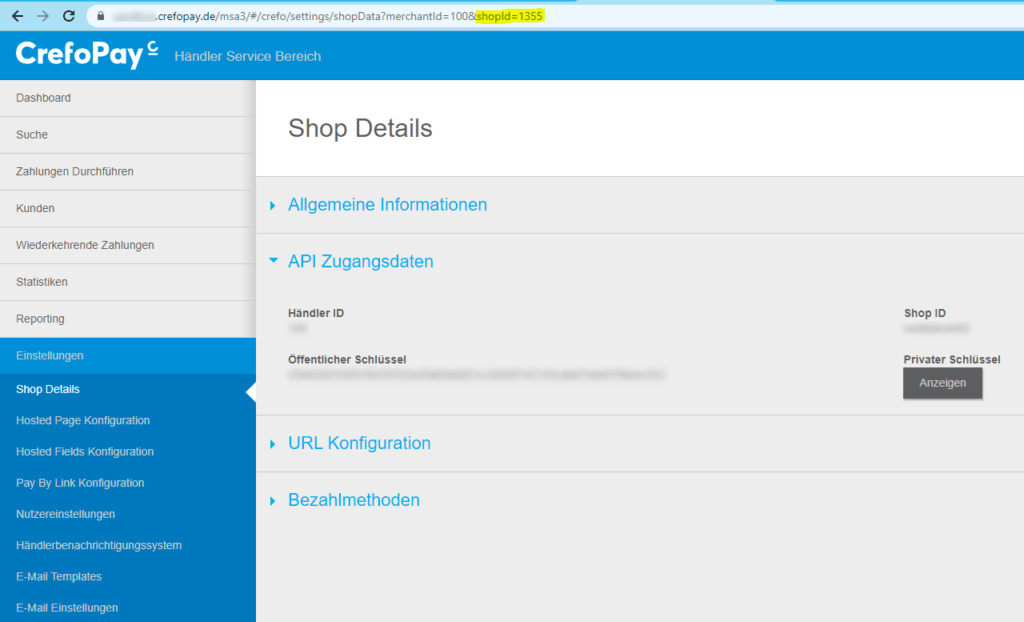Open Kunden
Viewport: 1024px width, 622px height.
[x=34, y=208]
